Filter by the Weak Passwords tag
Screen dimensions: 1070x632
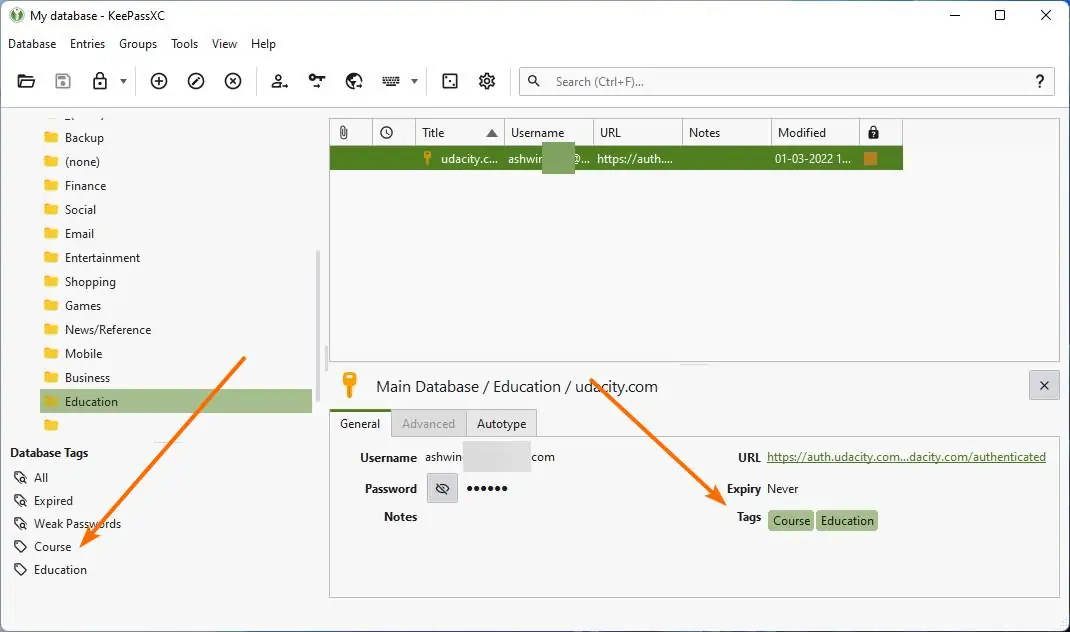pos(77,524)
